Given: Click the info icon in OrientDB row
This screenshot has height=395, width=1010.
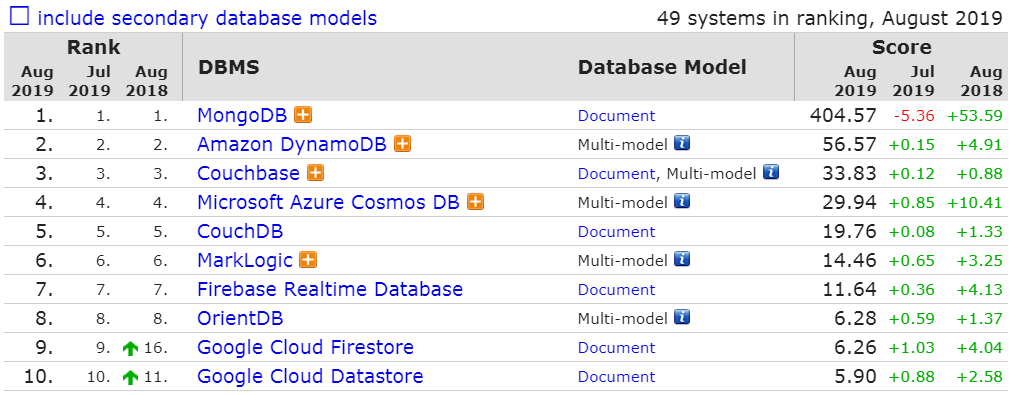Looking at the screenshot, I should click(x=682, y=317).
